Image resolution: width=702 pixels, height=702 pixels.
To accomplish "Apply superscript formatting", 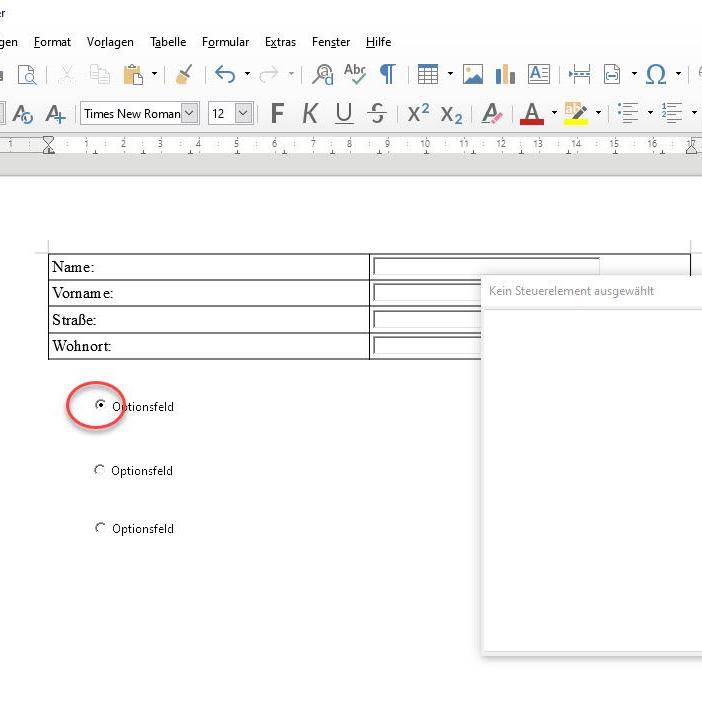I will (x=418, y=113).
